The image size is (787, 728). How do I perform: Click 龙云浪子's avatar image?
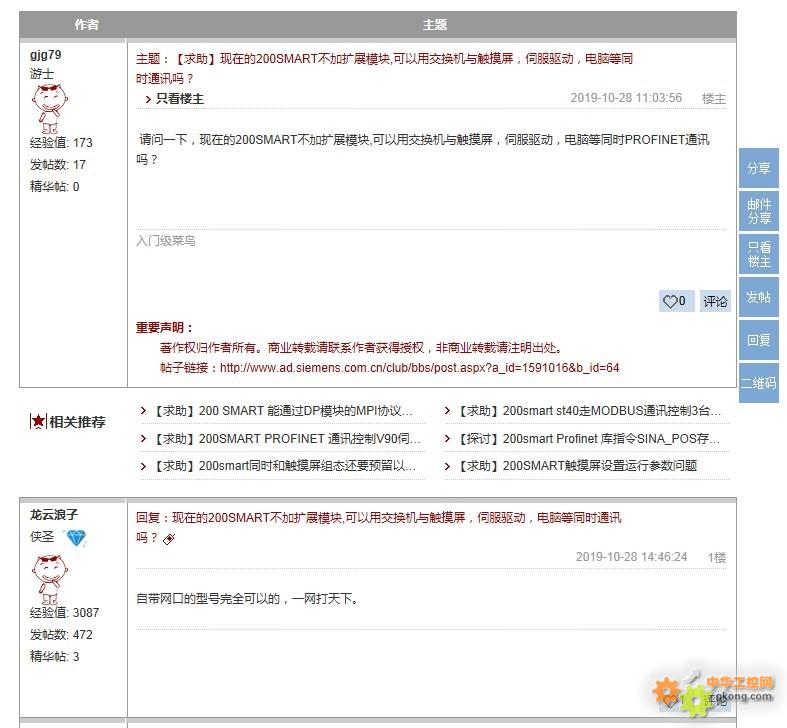tap(49, 579)
